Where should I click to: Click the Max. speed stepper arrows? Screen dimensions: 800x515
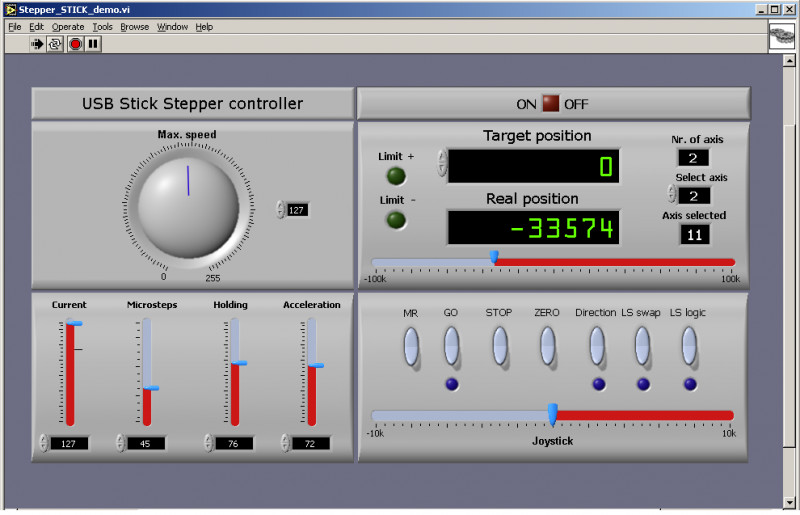point(280,210)
